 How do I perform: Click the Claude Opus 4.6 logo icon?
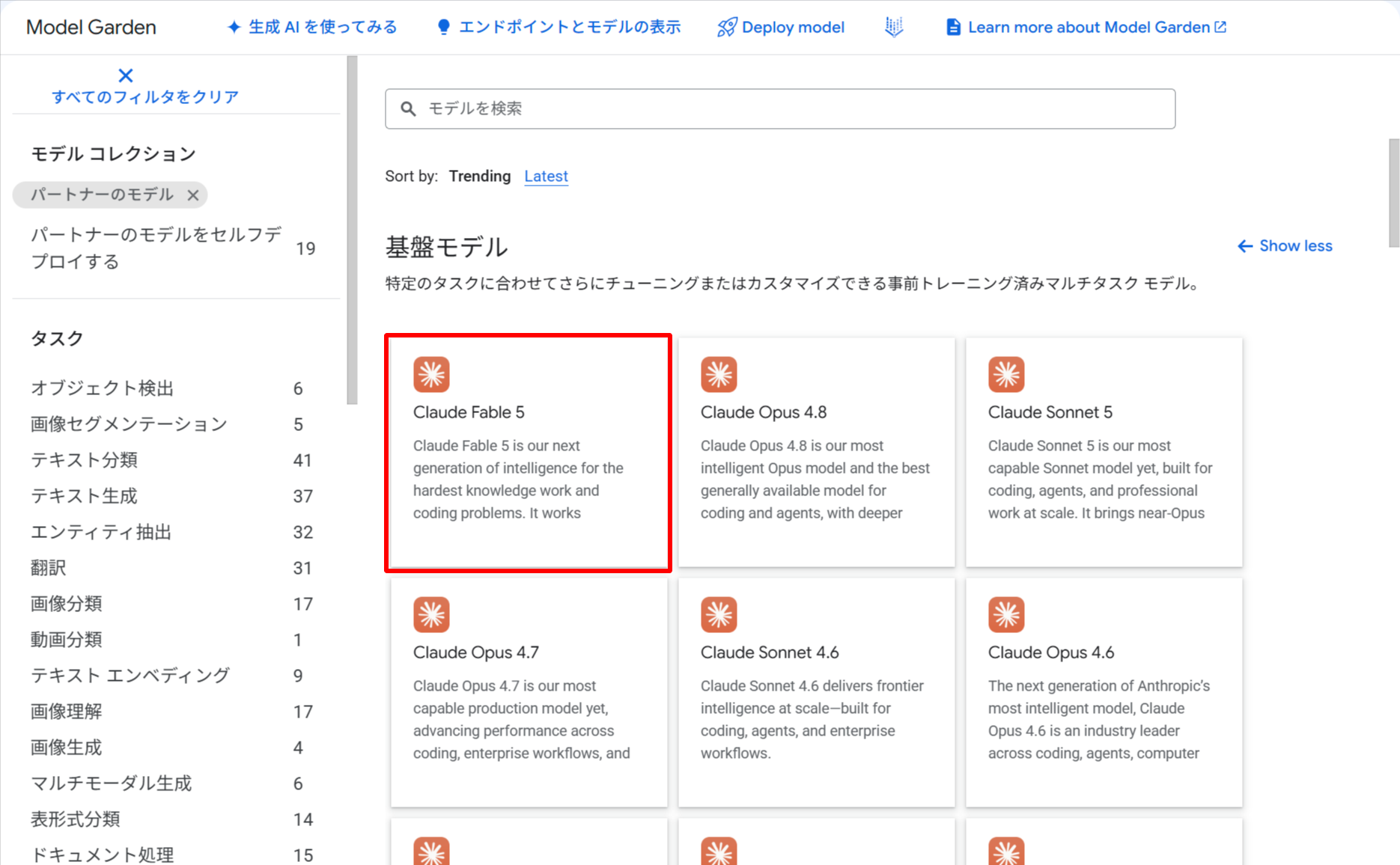tap(1006, 614)
